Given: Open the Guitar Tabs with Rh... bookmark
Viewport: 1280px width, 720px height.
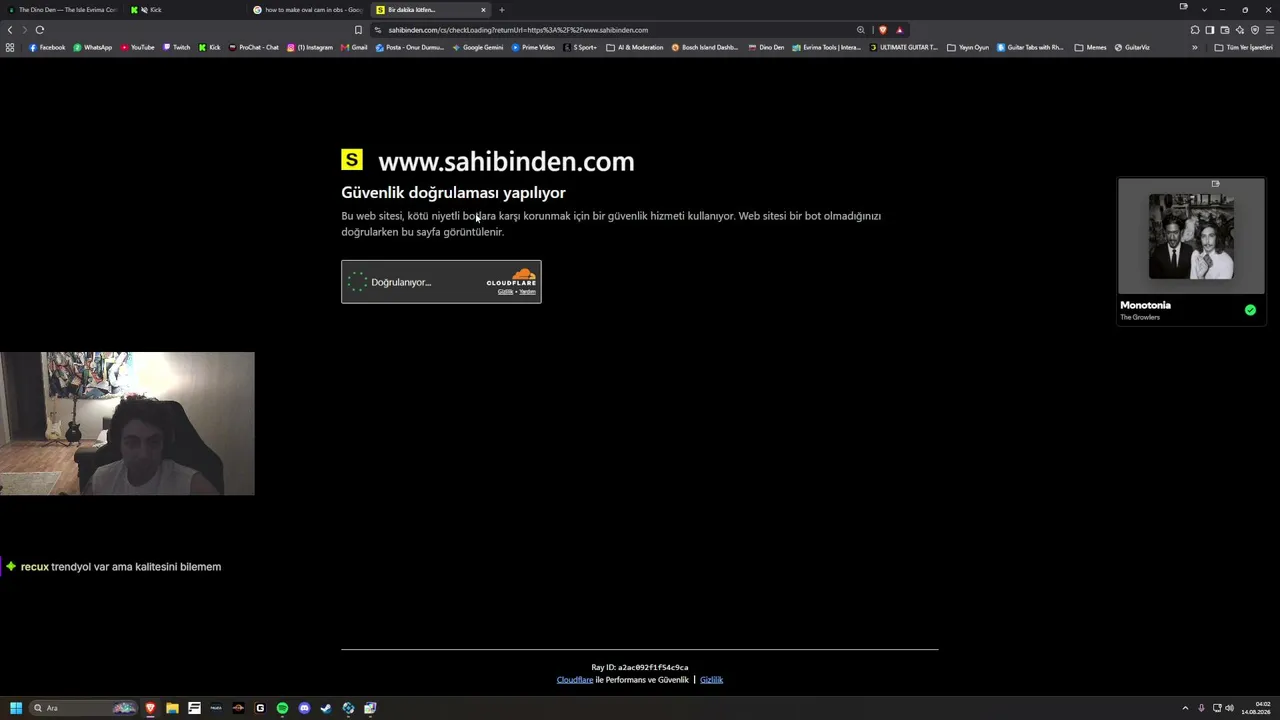Looking at the screenshot, I should (x=1030, y=47).
